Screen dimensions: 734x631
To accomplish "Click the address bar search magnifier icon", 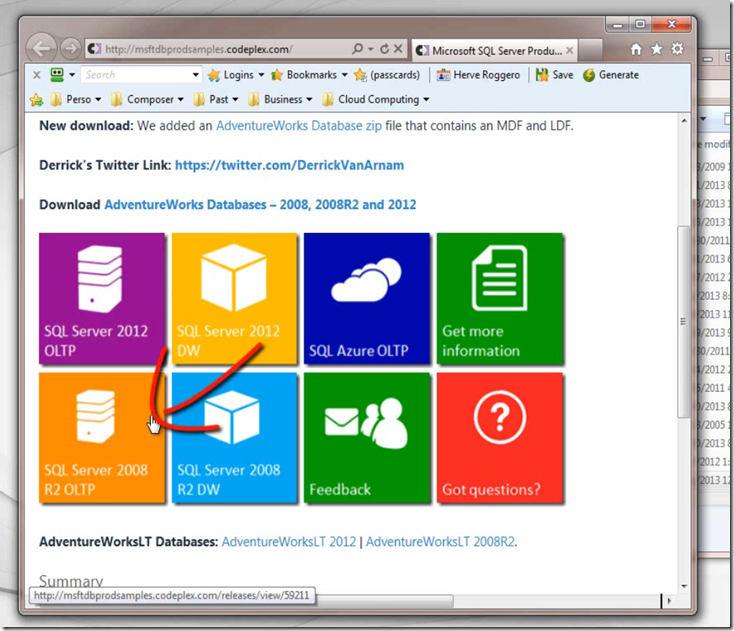I will click(x=357, y=49).
